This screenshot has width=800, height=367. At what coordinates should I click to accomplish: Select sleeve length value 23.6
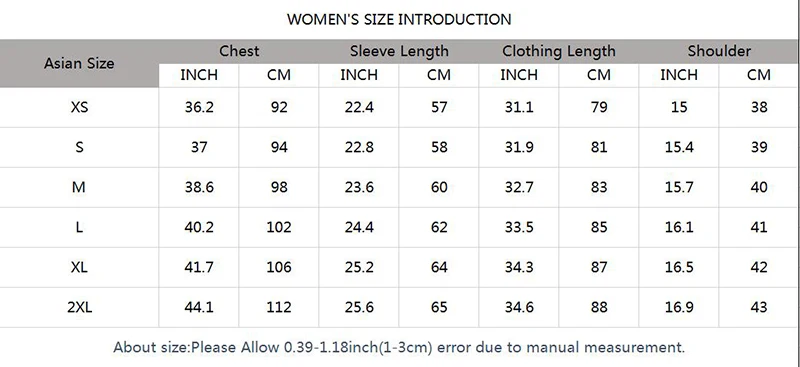click(359, 187)
